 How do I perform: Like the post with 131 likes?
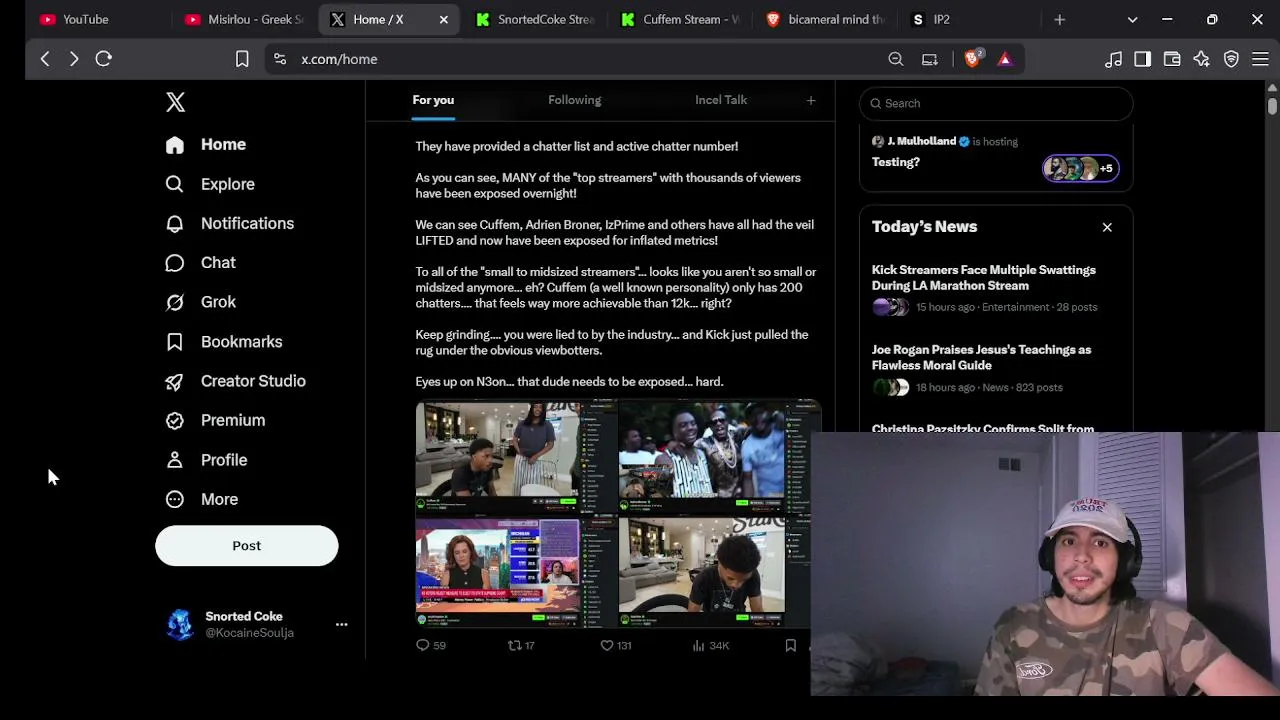click(615, 646)
